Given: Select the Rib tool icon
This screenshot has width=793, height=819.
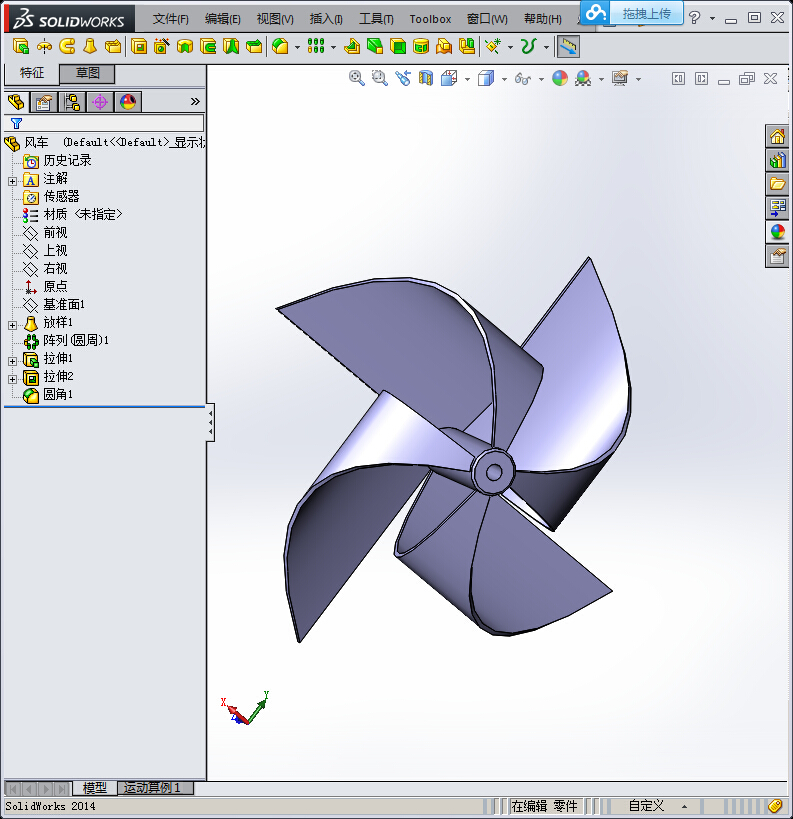Looking at the screenshot, I should (x=352, y=47).
